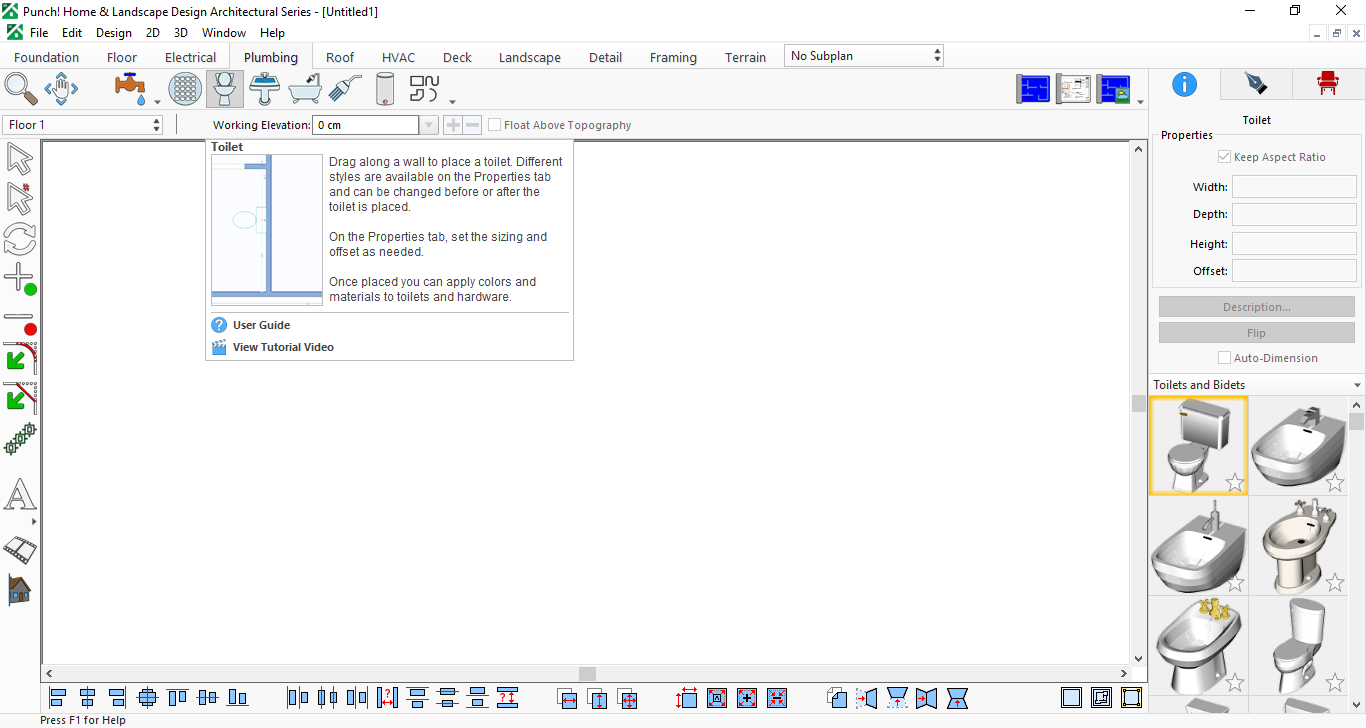Choose the faucet plumbing tool
Image resolution: width=1366 pixels, height=728 pixels.
click(131, 88)
